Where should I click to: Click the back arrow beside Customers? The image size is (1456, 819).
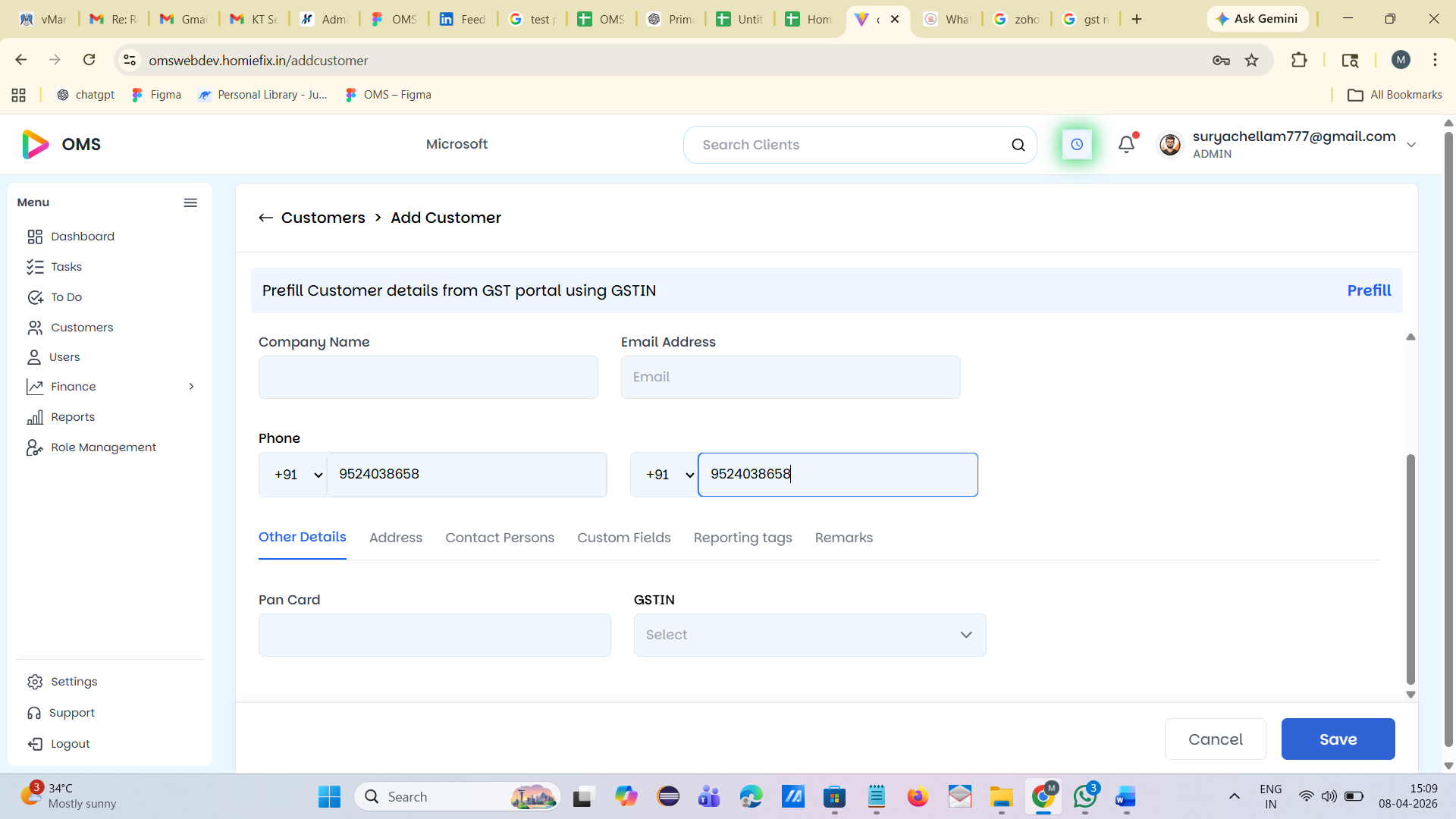point(265,218)
